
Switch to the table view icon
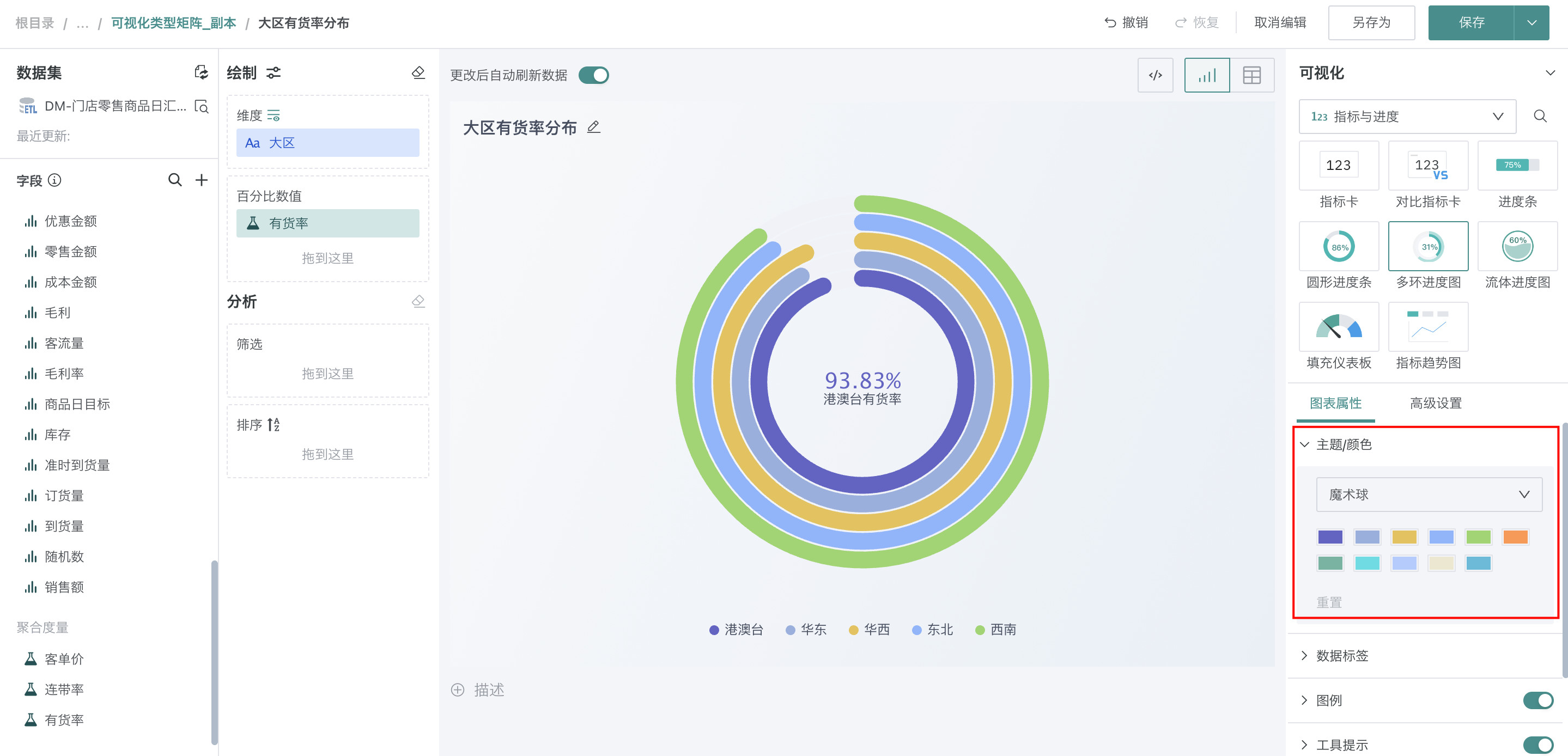click(1251, 76)
